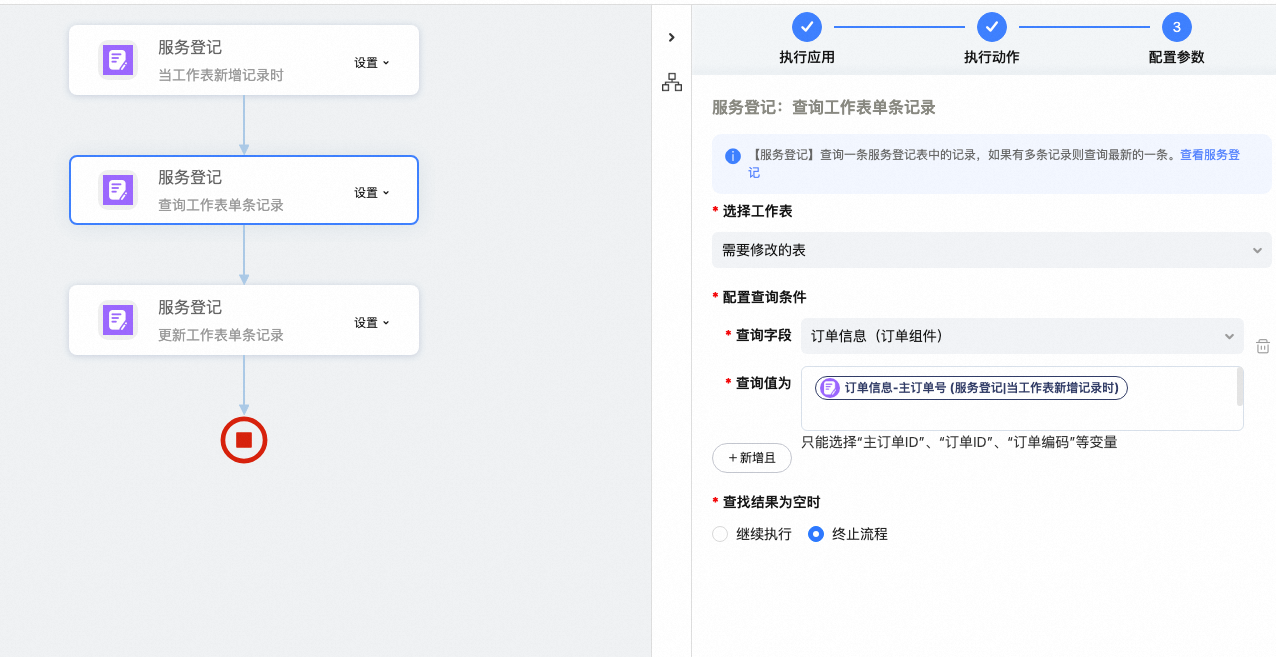Image resolution: width=1276 pixels, height=657 pixels.
Task: Open the 查询字段 dropdown
Action: (1022, 337)
